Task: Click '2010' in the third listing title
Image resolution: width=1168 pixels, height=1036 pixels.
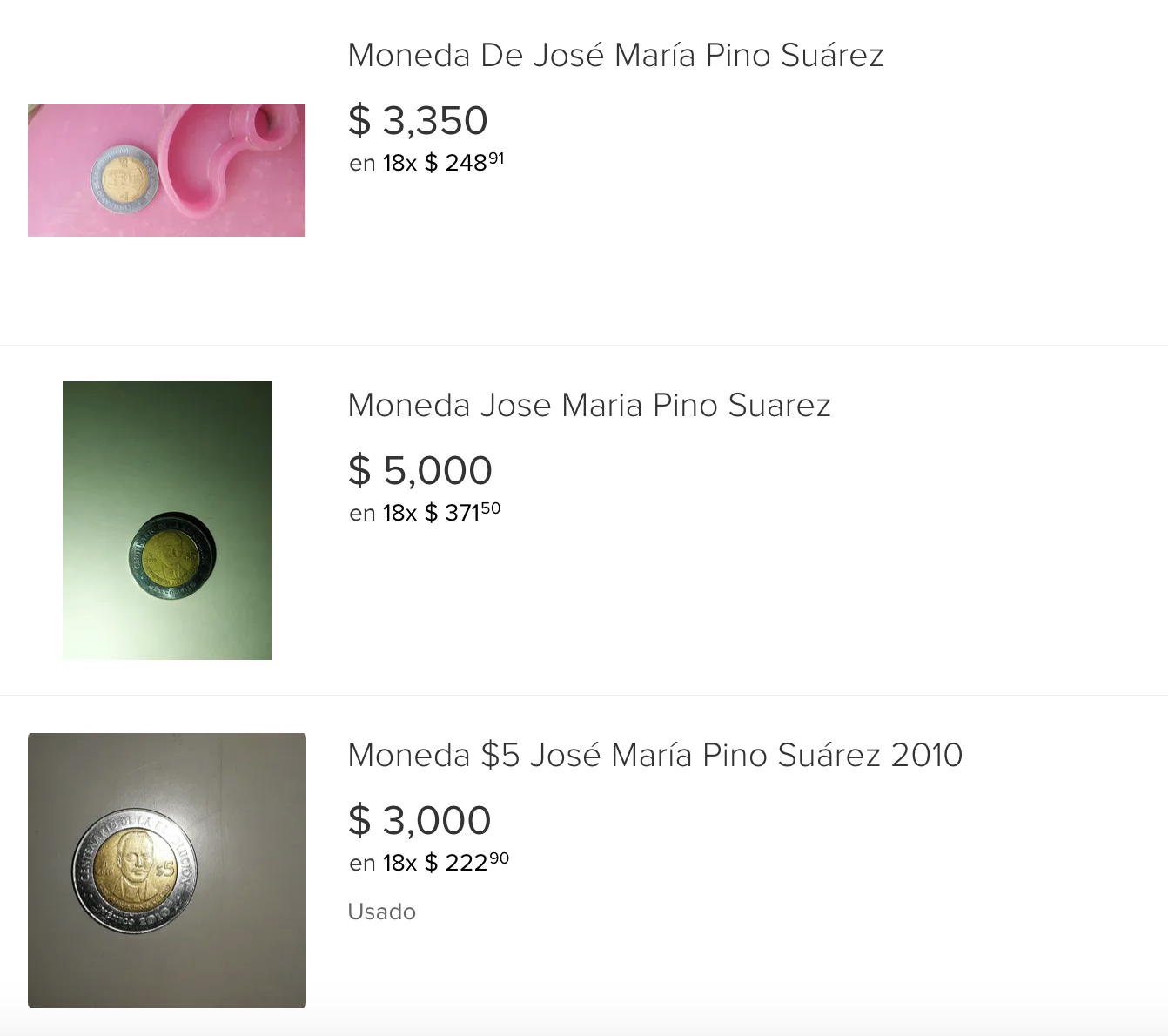Action: coord(926,756)
